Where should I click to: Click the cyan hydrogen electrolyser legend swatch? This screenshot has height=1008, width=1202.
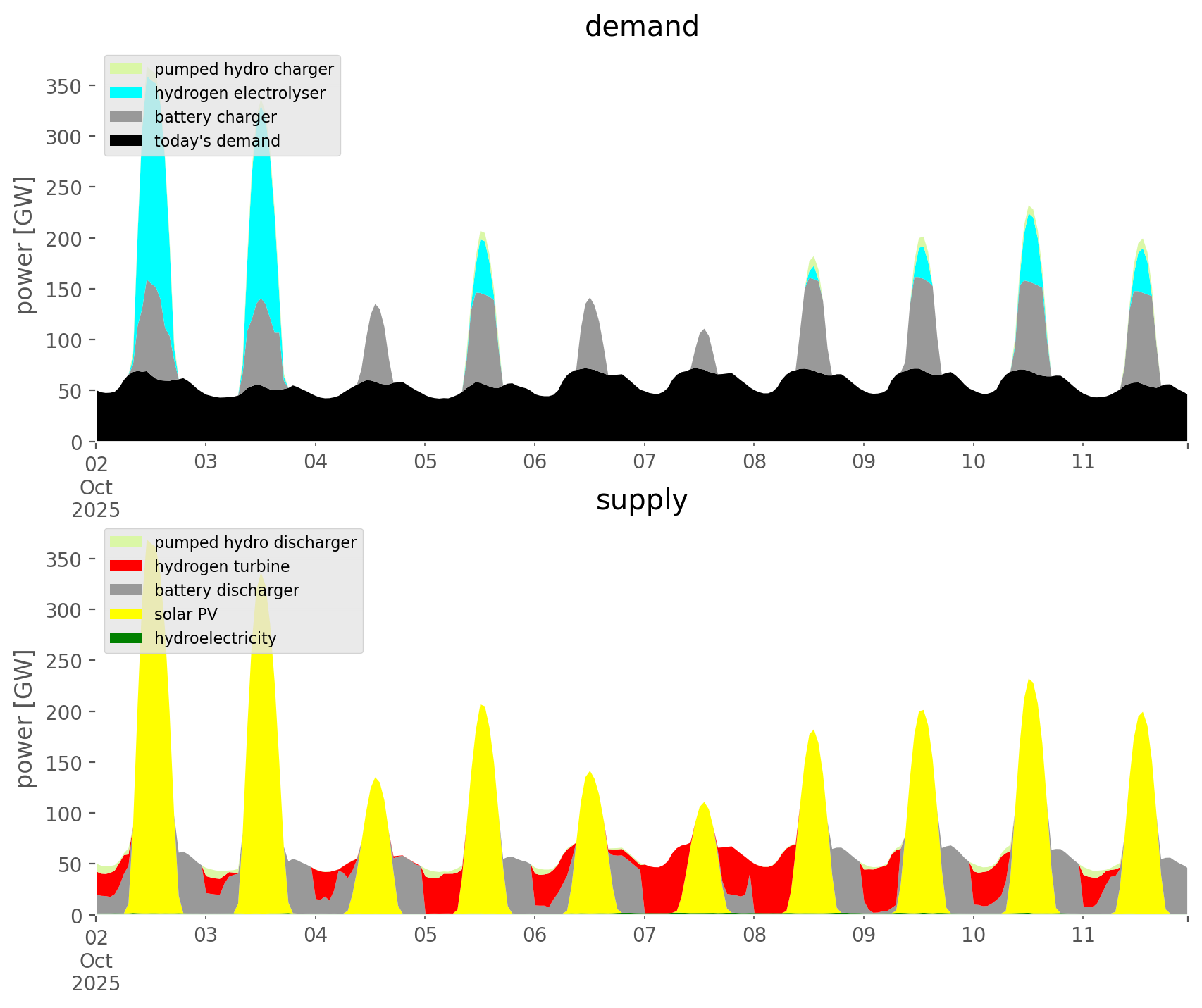[x=127, y=93]
